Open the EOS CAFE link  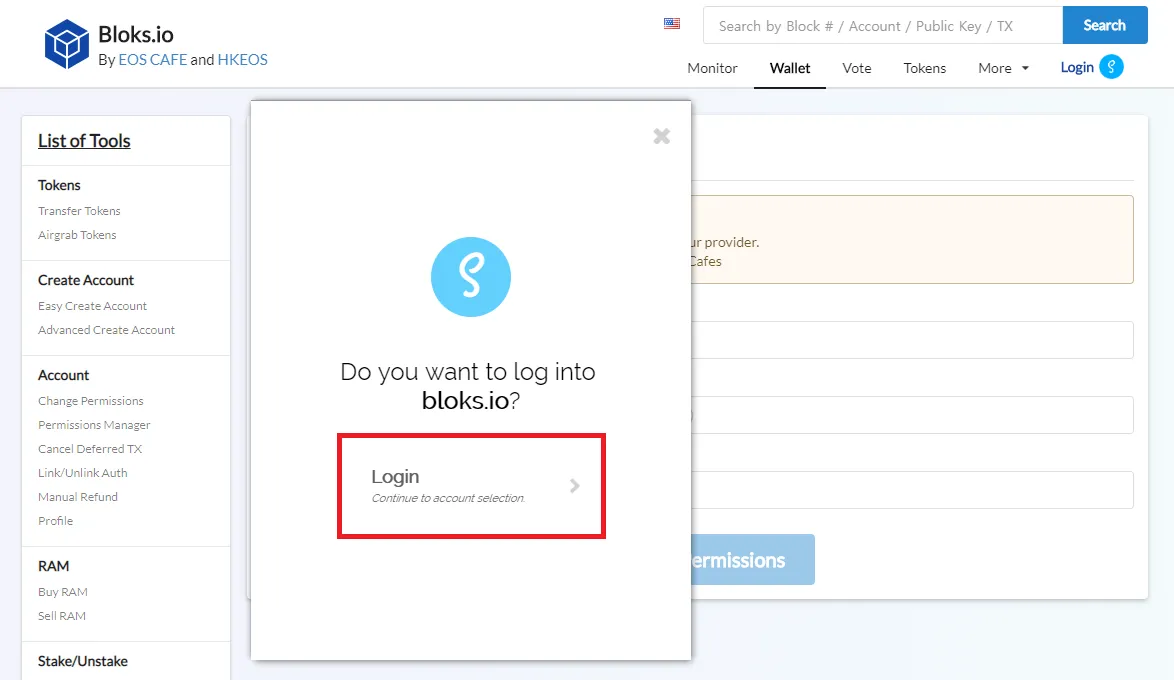coord(153,60)
